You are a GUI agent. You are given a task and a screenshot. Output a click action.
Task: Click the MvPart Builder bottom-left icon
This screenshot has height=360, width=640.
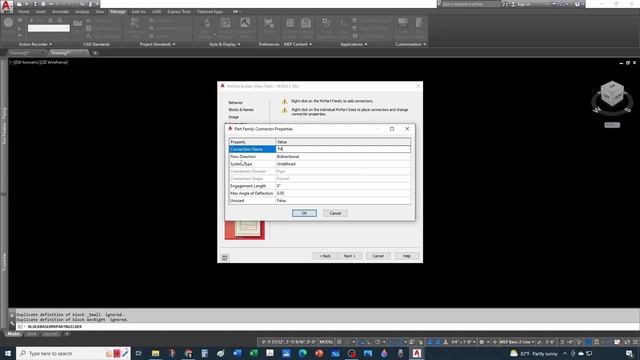pos(225,258)
